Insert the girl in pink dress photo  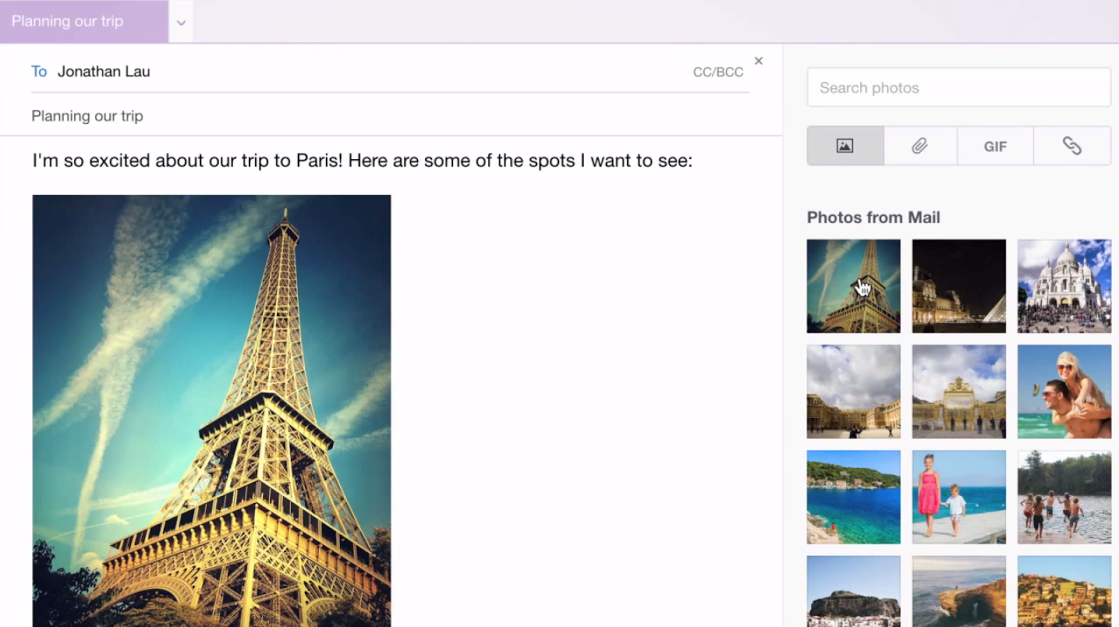(958, 497)
